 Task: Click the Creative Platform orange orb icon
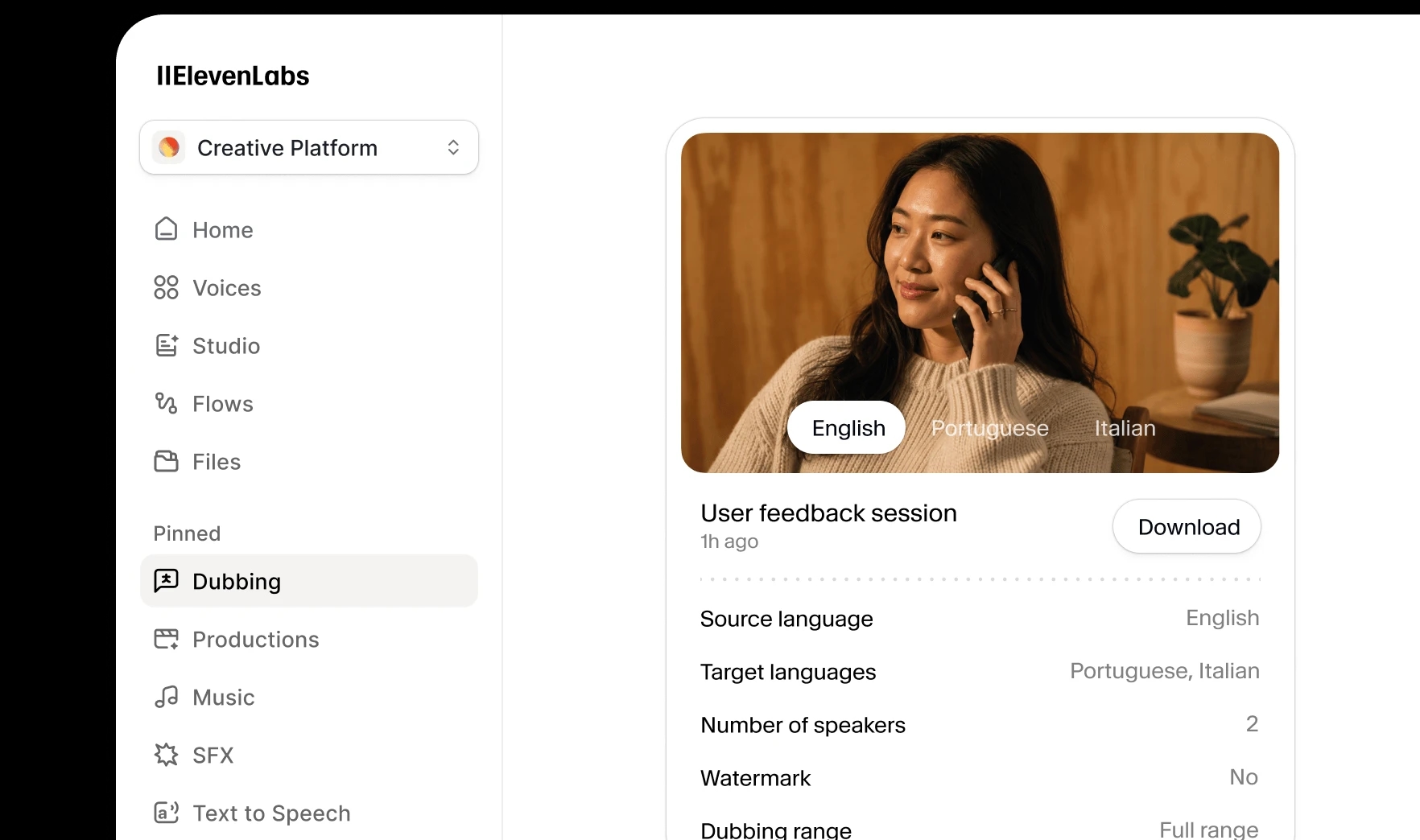169,147
